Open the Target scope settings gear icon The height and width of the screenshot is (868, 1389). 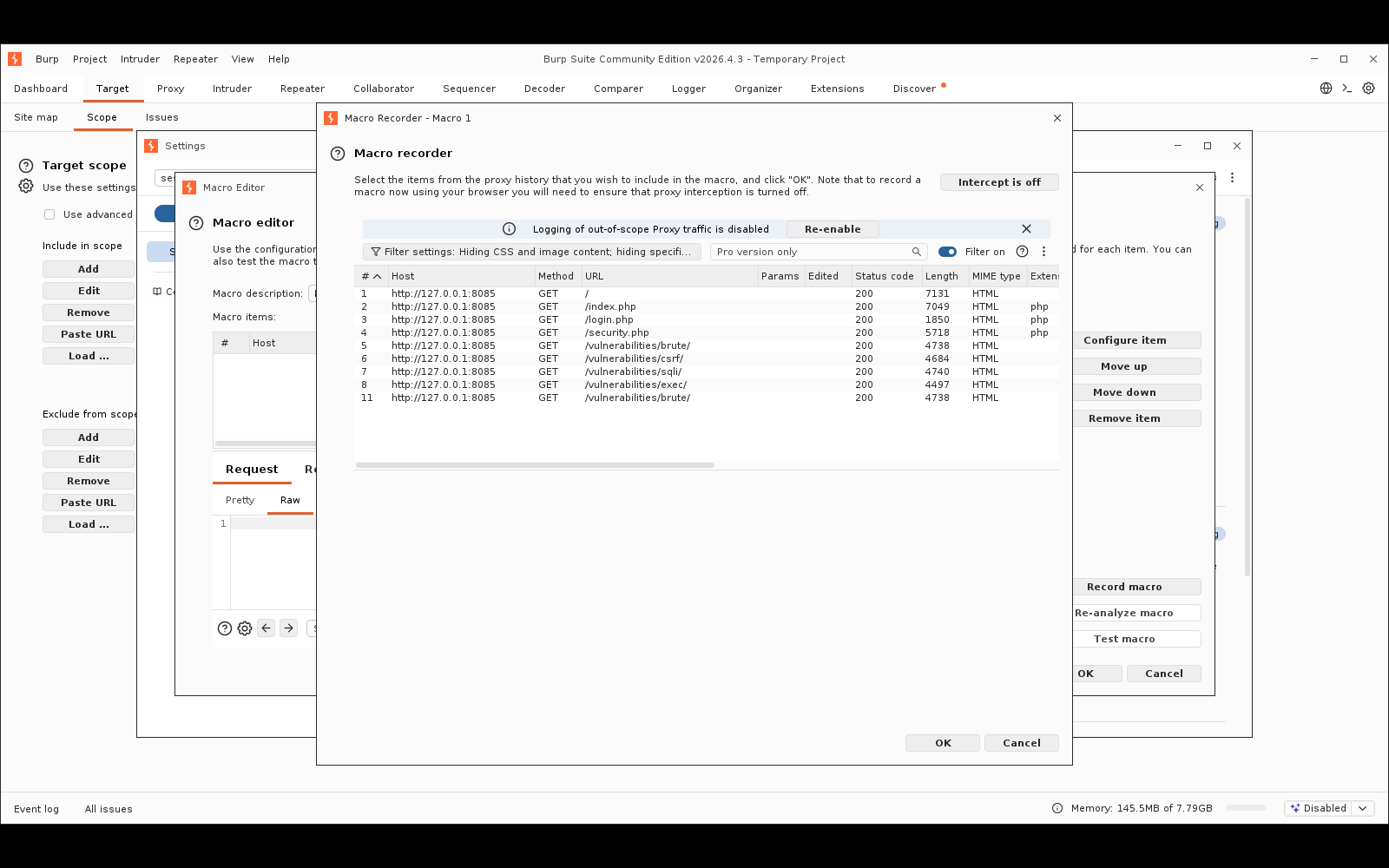click(26, 187)
